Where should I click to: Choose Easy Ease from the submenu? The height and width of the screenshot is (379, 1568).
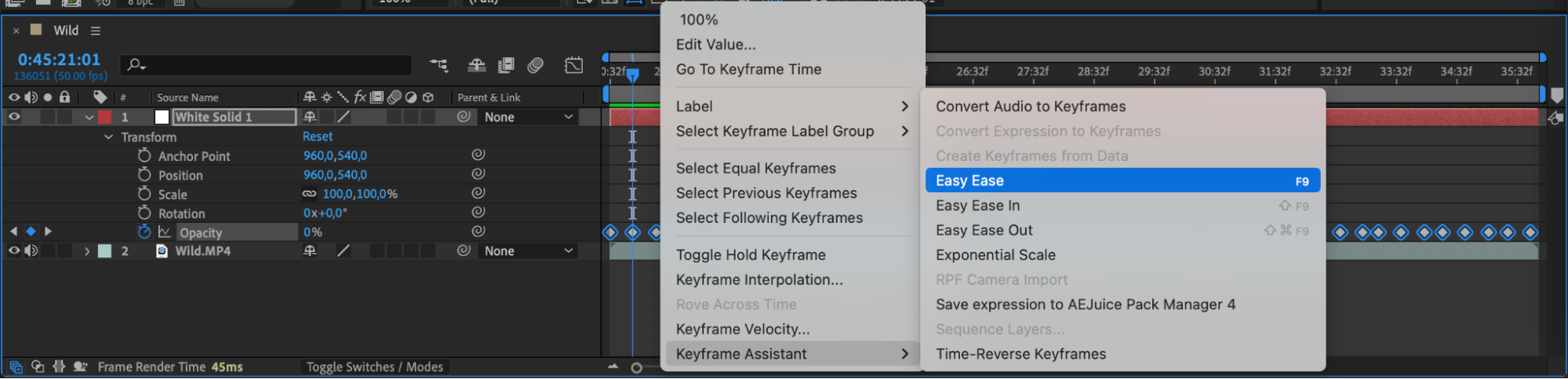[x=1122, y=180]
